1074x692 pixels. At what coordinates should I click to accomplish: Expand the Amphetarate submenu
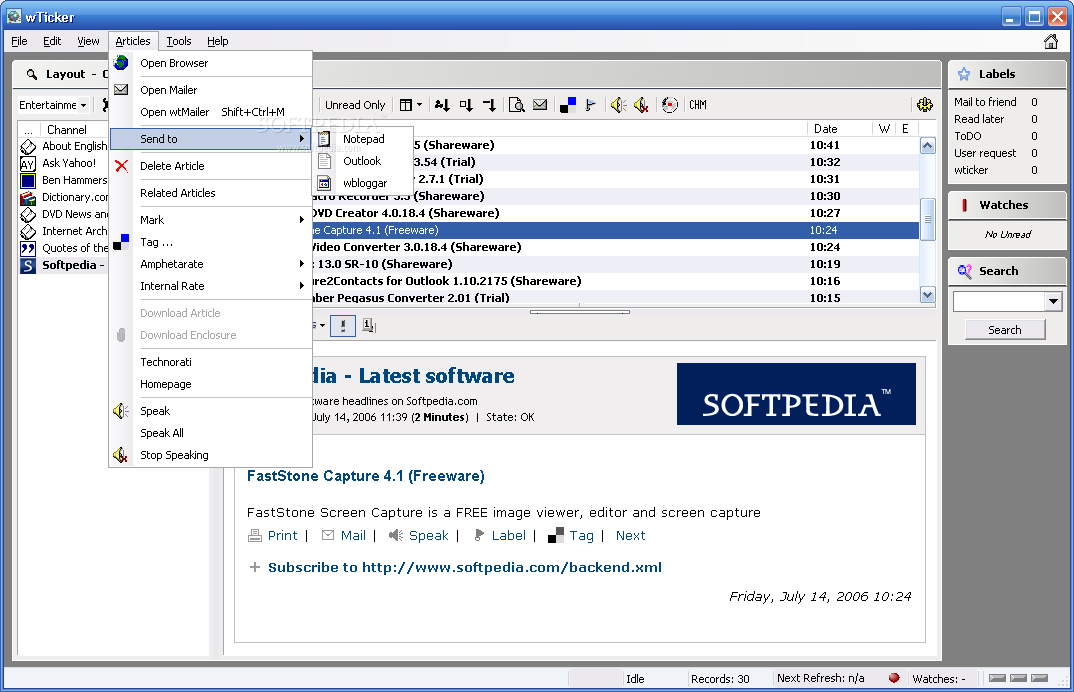pos(210,264)
